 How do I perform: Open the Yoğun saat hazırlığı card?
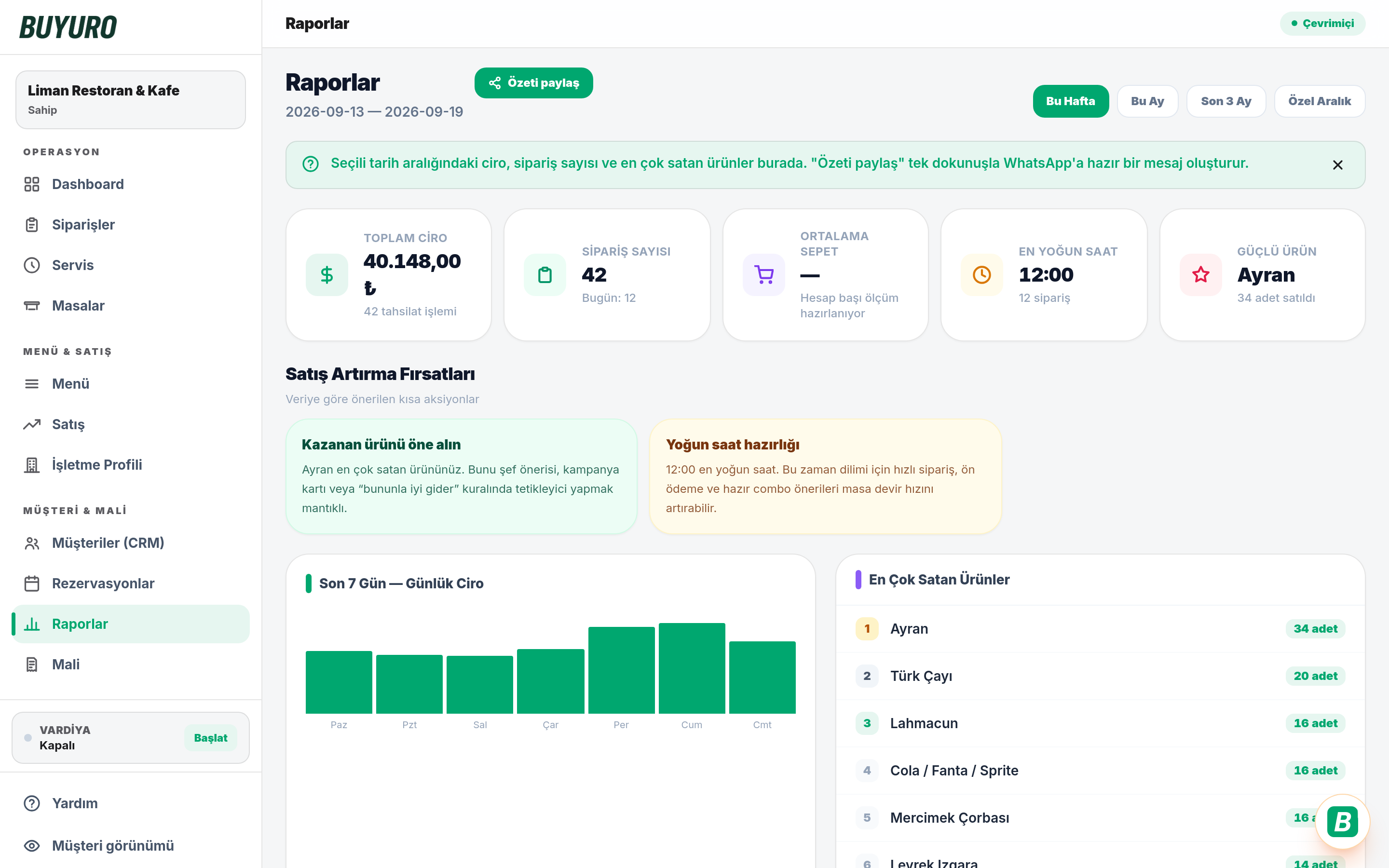(x=825, y=476)
